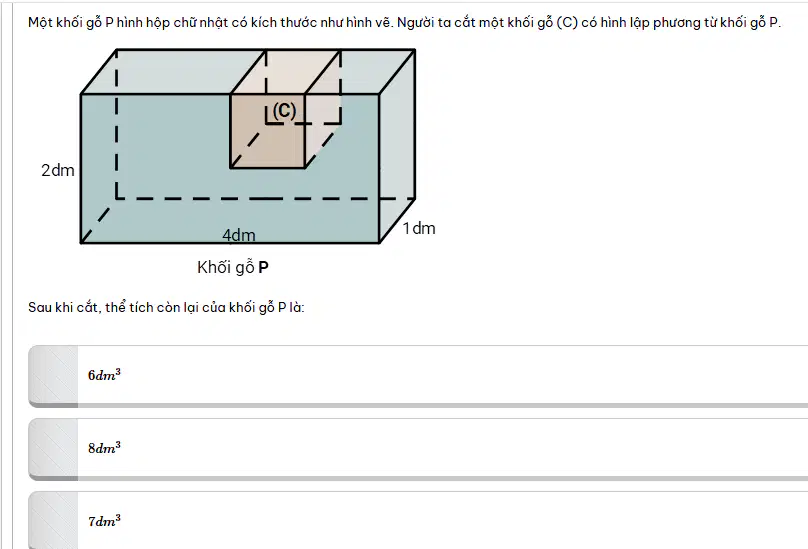Click the top face of cube C
The height and width of the screenshot is (549, 808).
pyautogui.click(x=285, y=72)
